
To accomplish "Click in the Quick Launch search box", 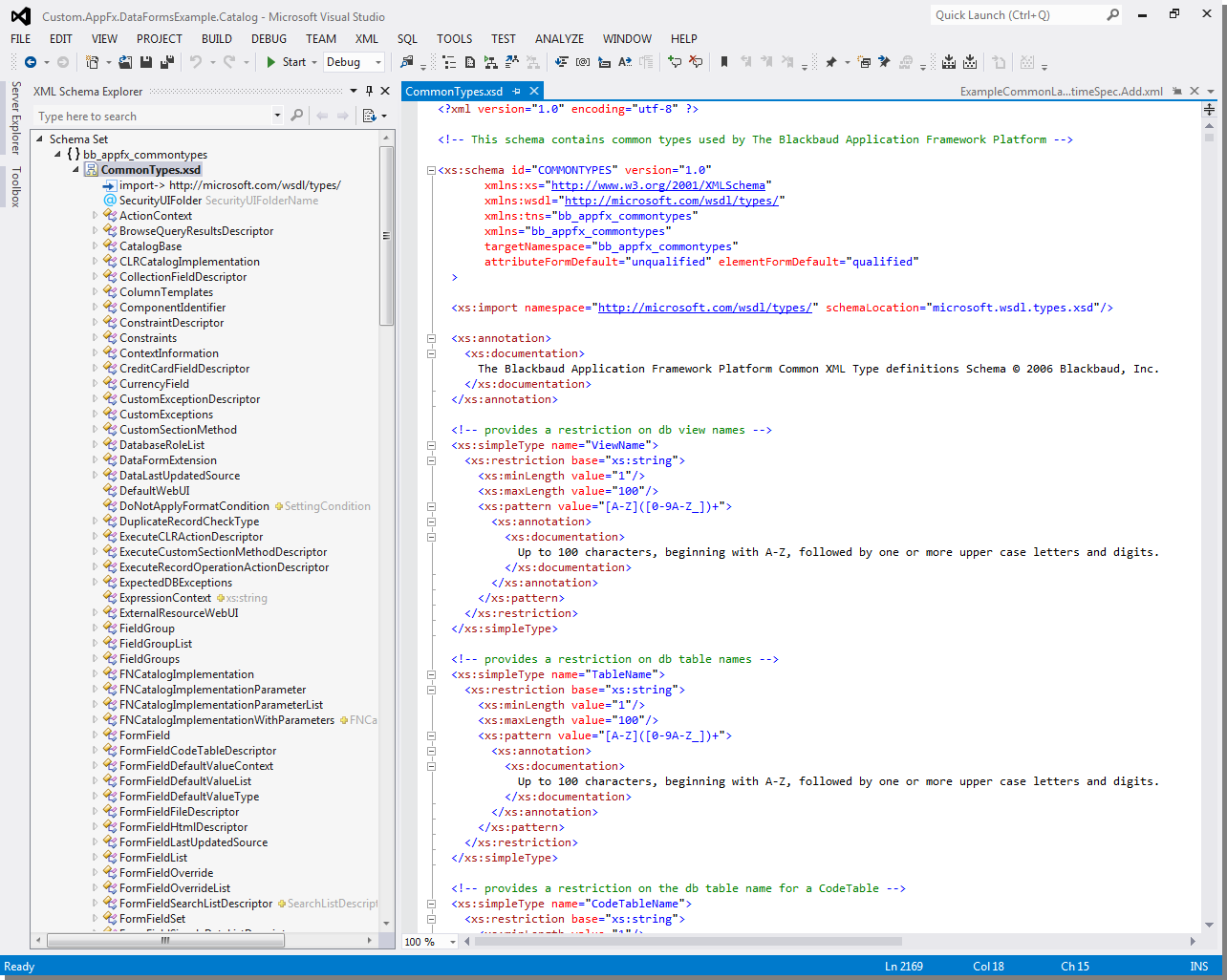I will coord(1018,15).
